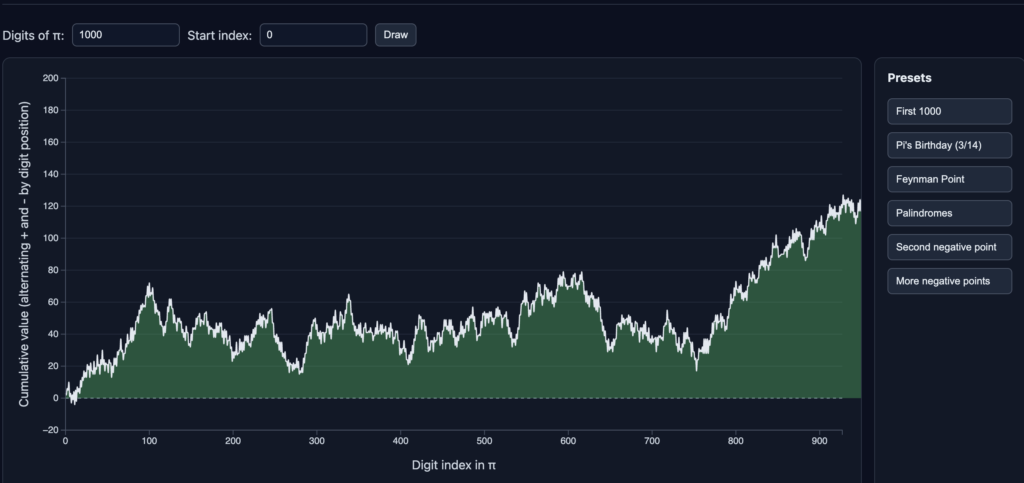
Task: Click the chart peak near digit index 100
Action: click(150, 285)
